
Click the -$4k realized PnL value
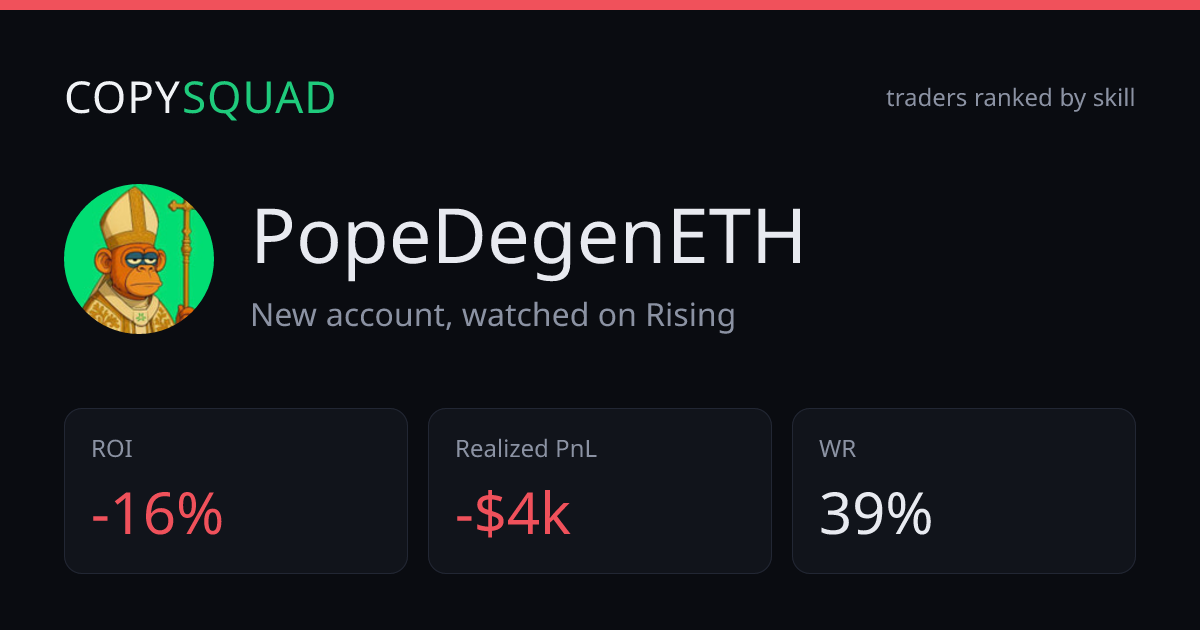pos(513,515)
